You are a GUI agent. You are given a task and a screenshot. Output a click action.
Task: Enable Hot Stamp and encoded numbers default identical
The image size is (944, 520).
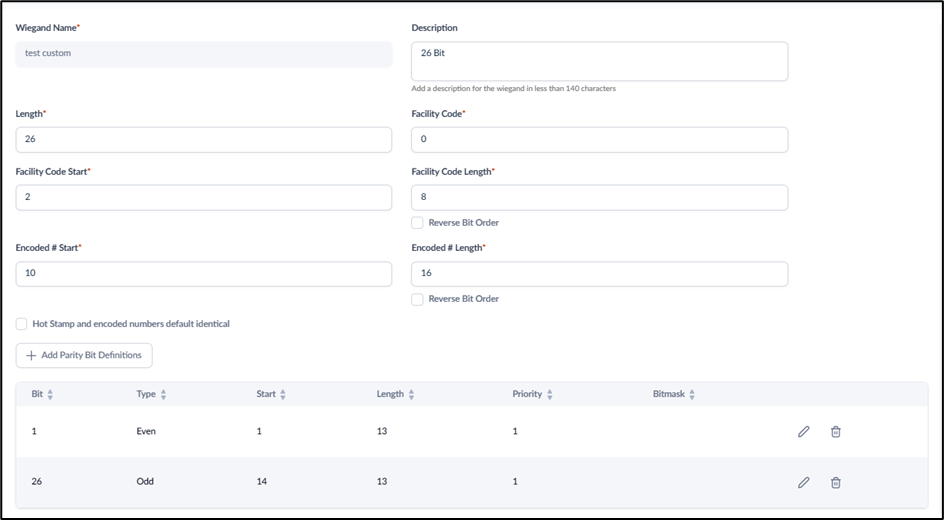pos(22,324)
